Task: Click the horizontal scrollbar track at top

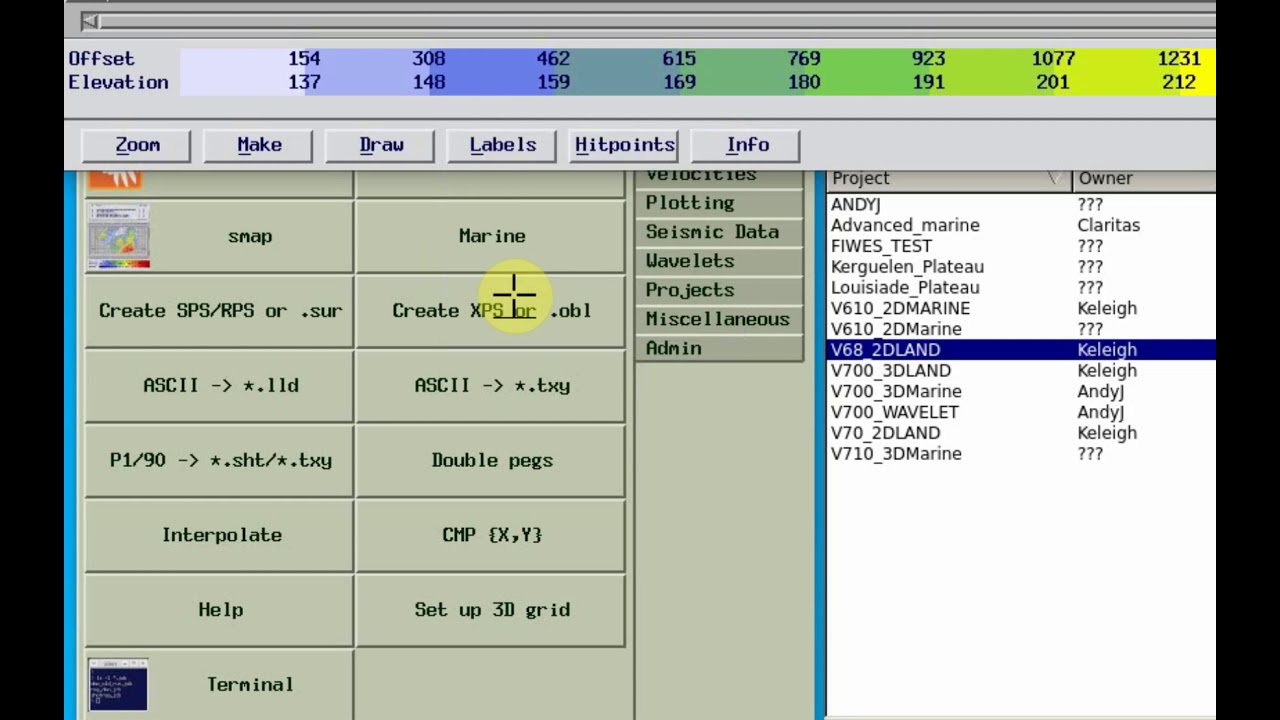Action: click(x=650, y=21)
